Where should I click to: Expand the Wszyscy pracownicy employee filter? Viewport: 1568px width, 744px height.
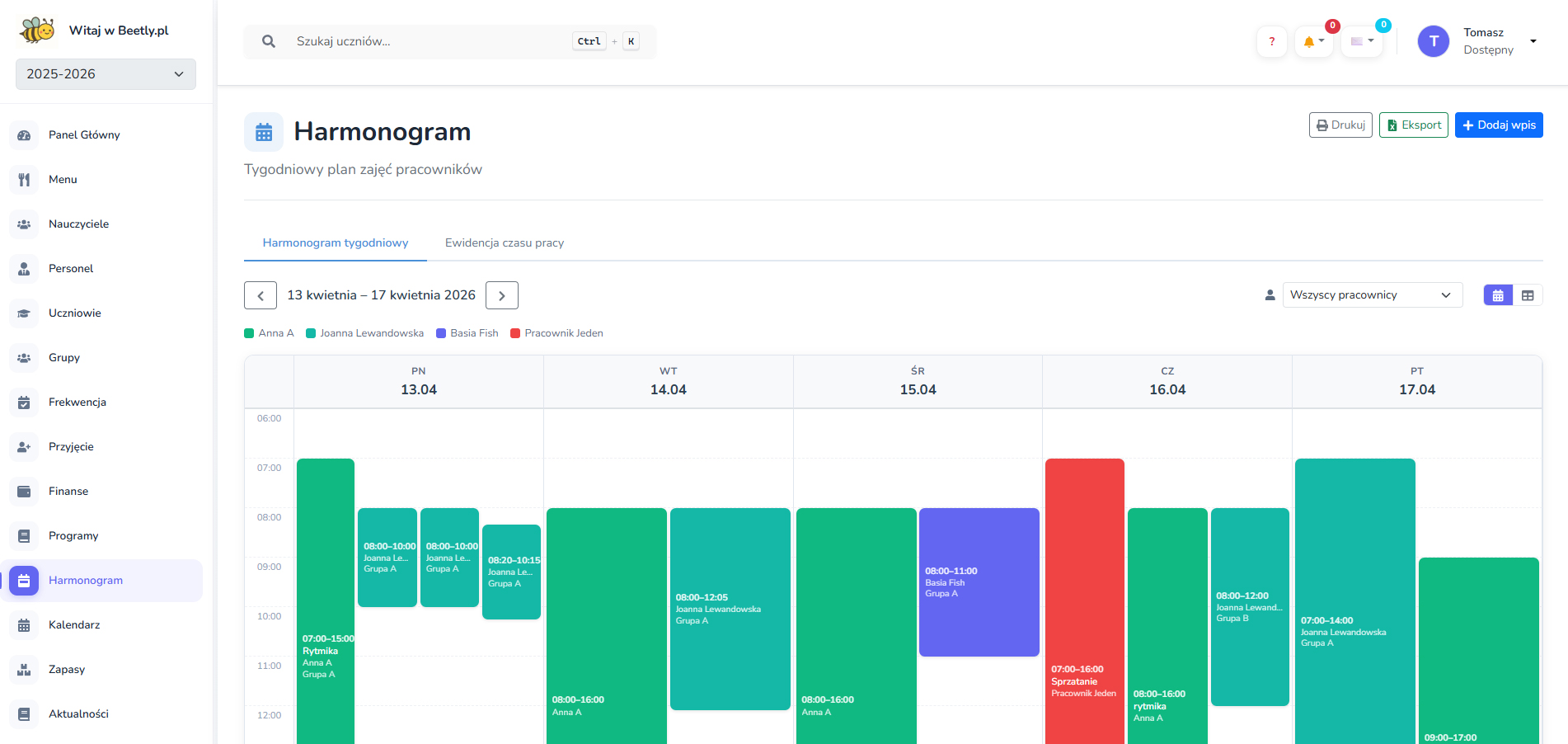(1372, 295)
